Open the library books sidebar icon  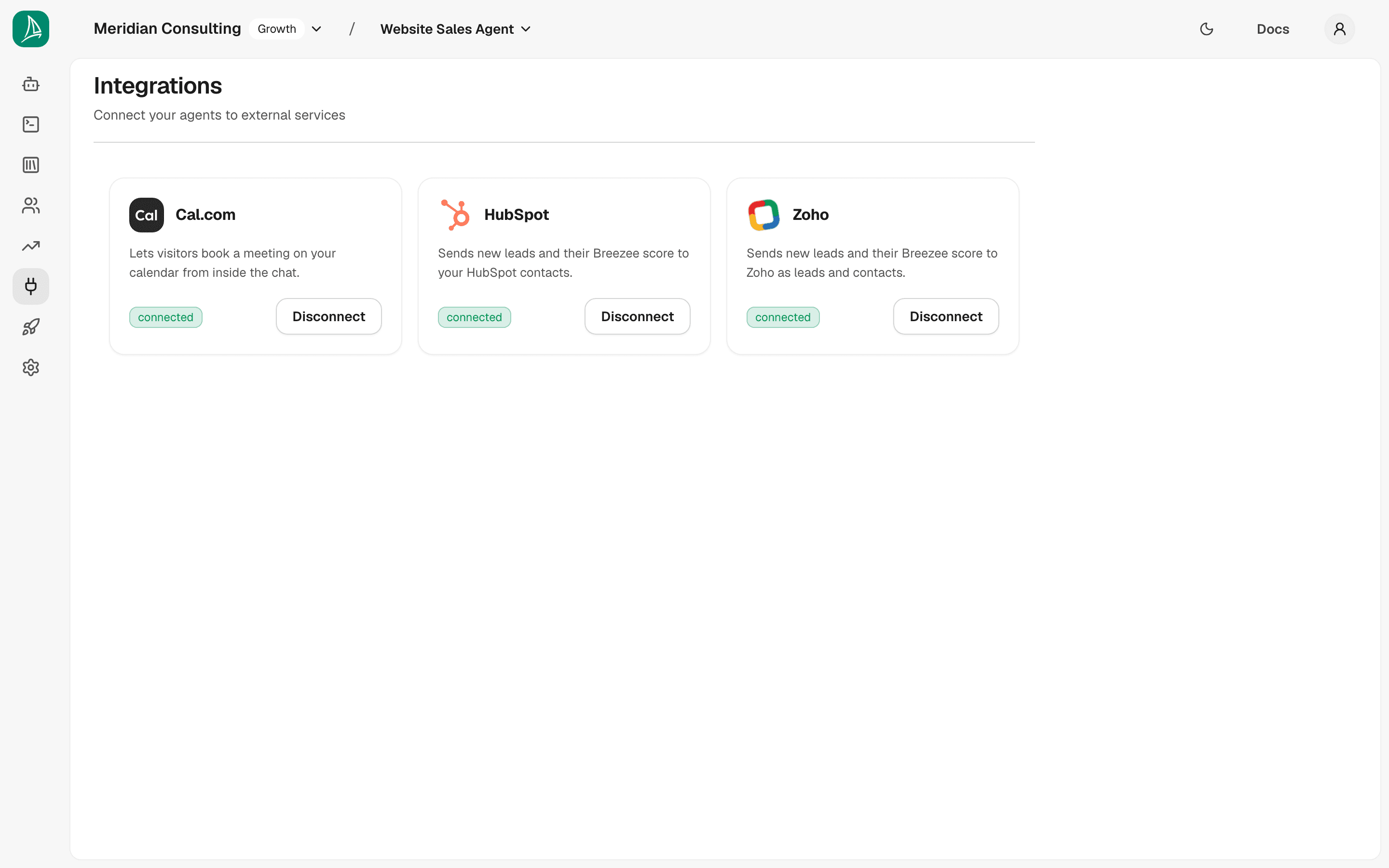point(31,165)
